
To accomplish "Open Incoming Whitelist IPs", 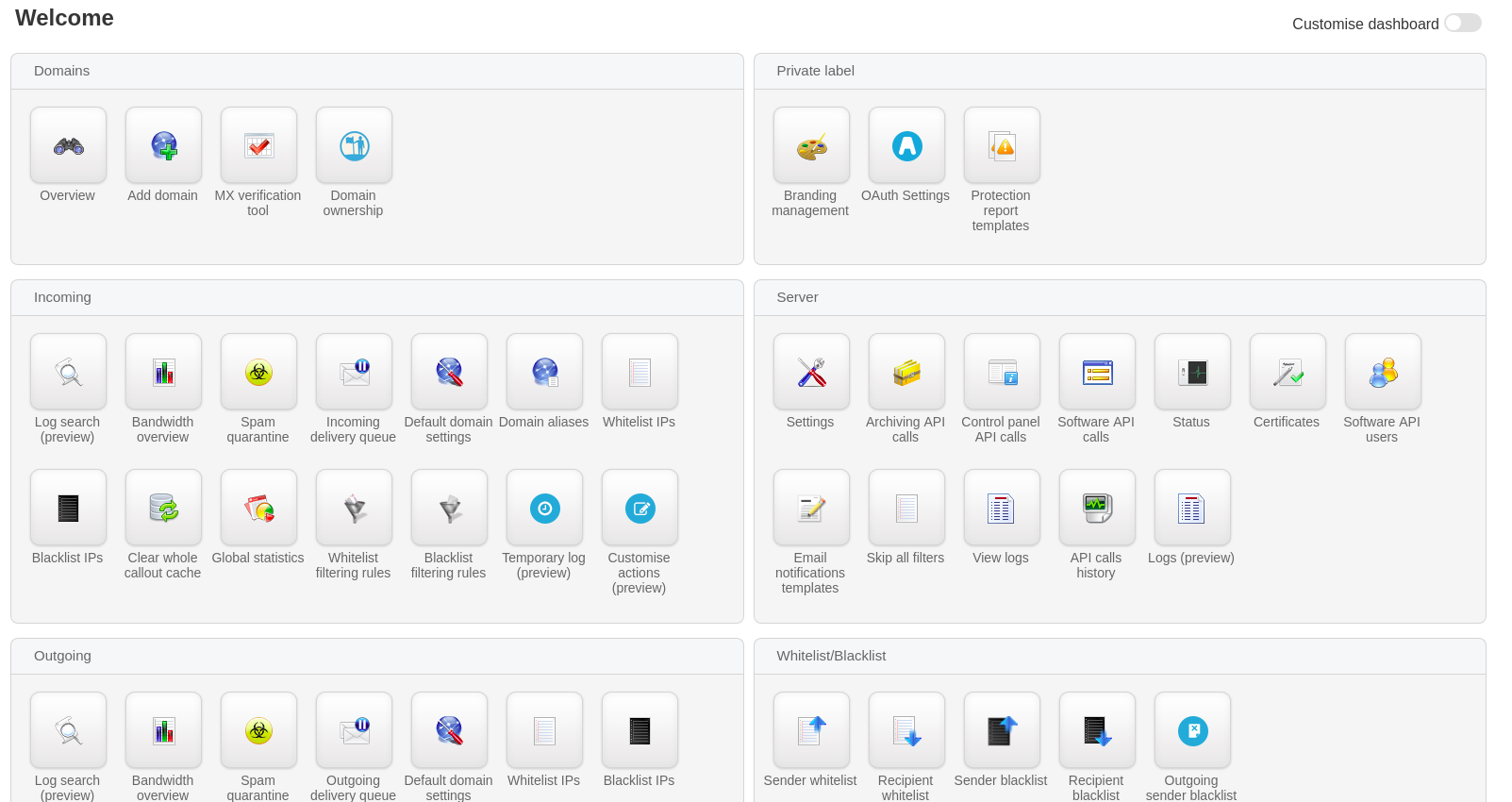I will point(640,372).
